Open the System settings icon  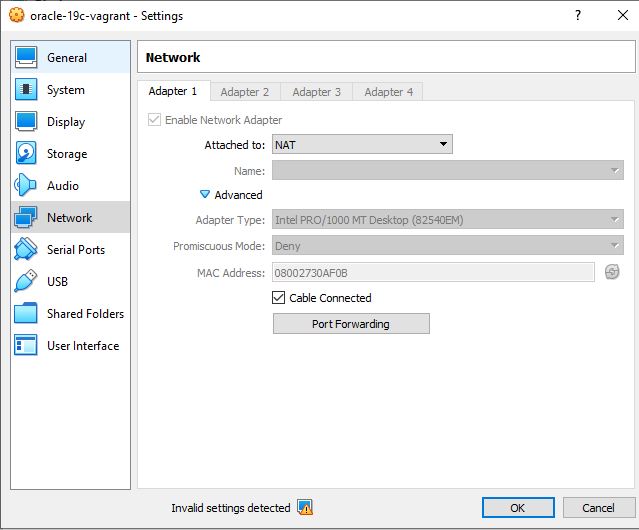[27, 90]
